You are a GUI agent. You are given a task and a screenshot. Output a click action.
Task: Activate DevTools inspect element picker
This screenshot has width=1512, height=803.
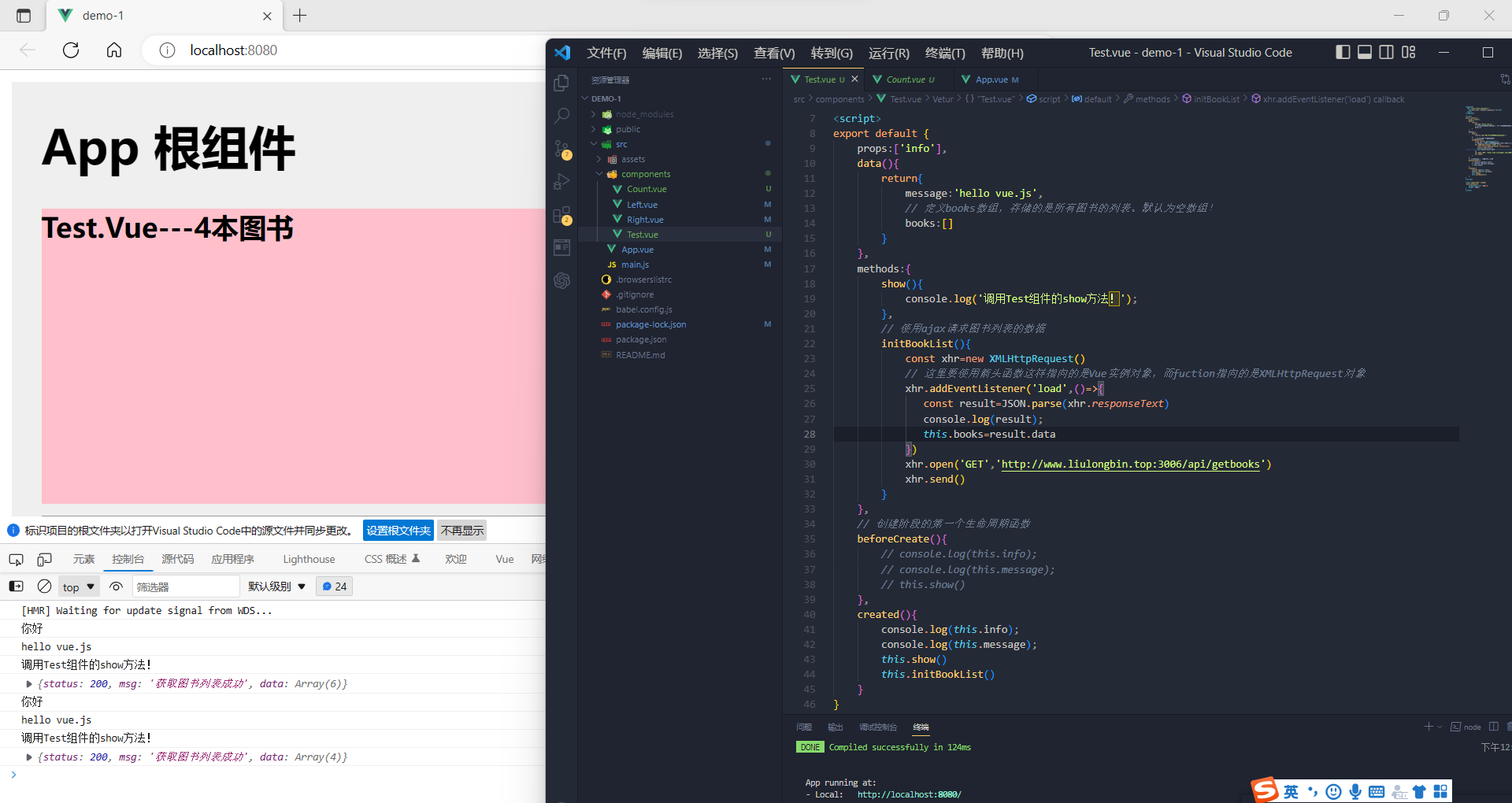pyautogui.click(x=16, y=560)
